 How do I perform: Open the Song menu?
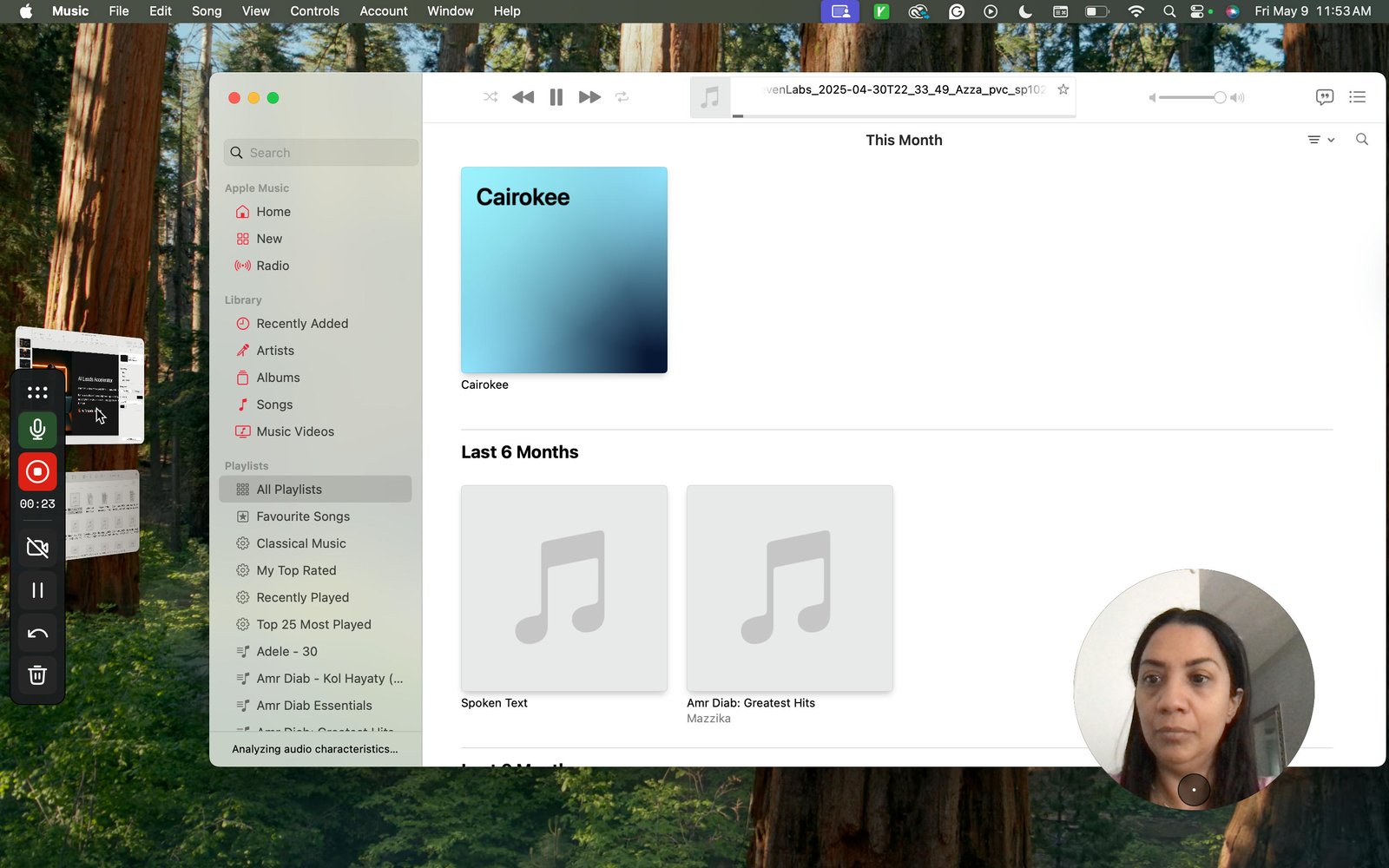pos(207,11)
